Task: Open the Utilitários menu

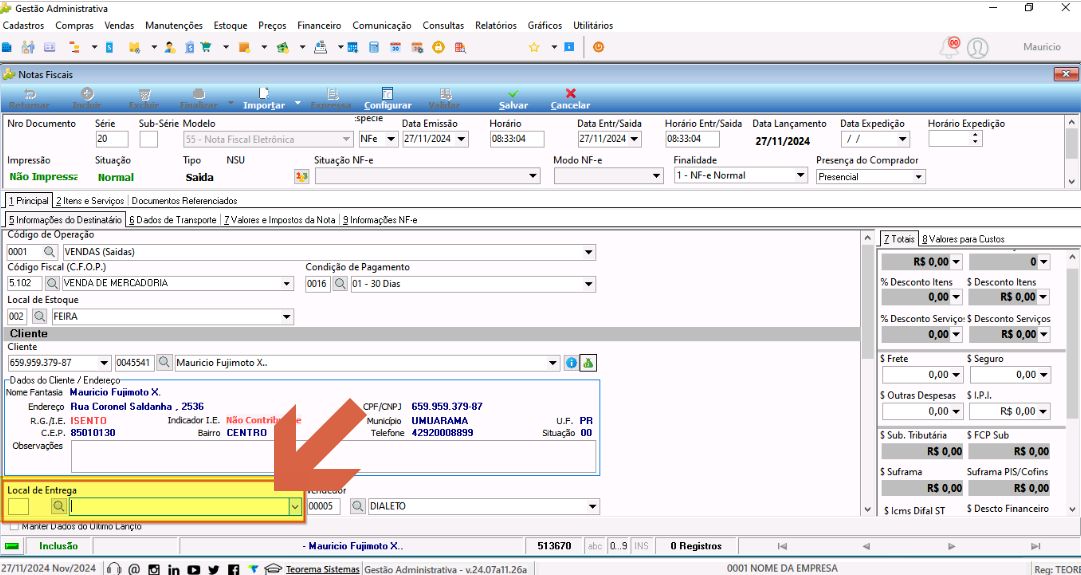Action: [x=593, y=26]
